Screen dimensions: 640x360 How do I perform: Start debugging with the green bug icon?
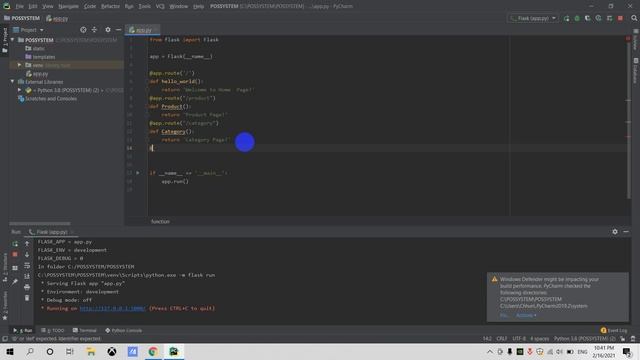[577, 18]
